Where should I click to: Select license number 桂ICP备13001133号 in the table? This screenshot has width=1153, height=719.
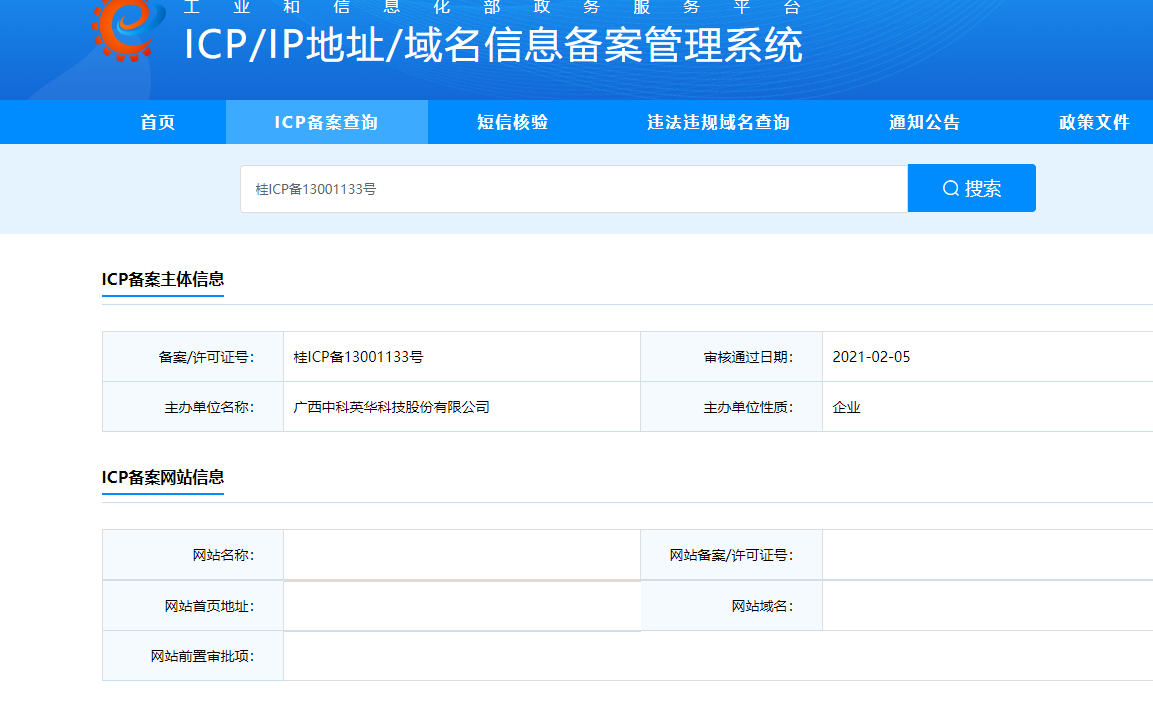[358, 357]
